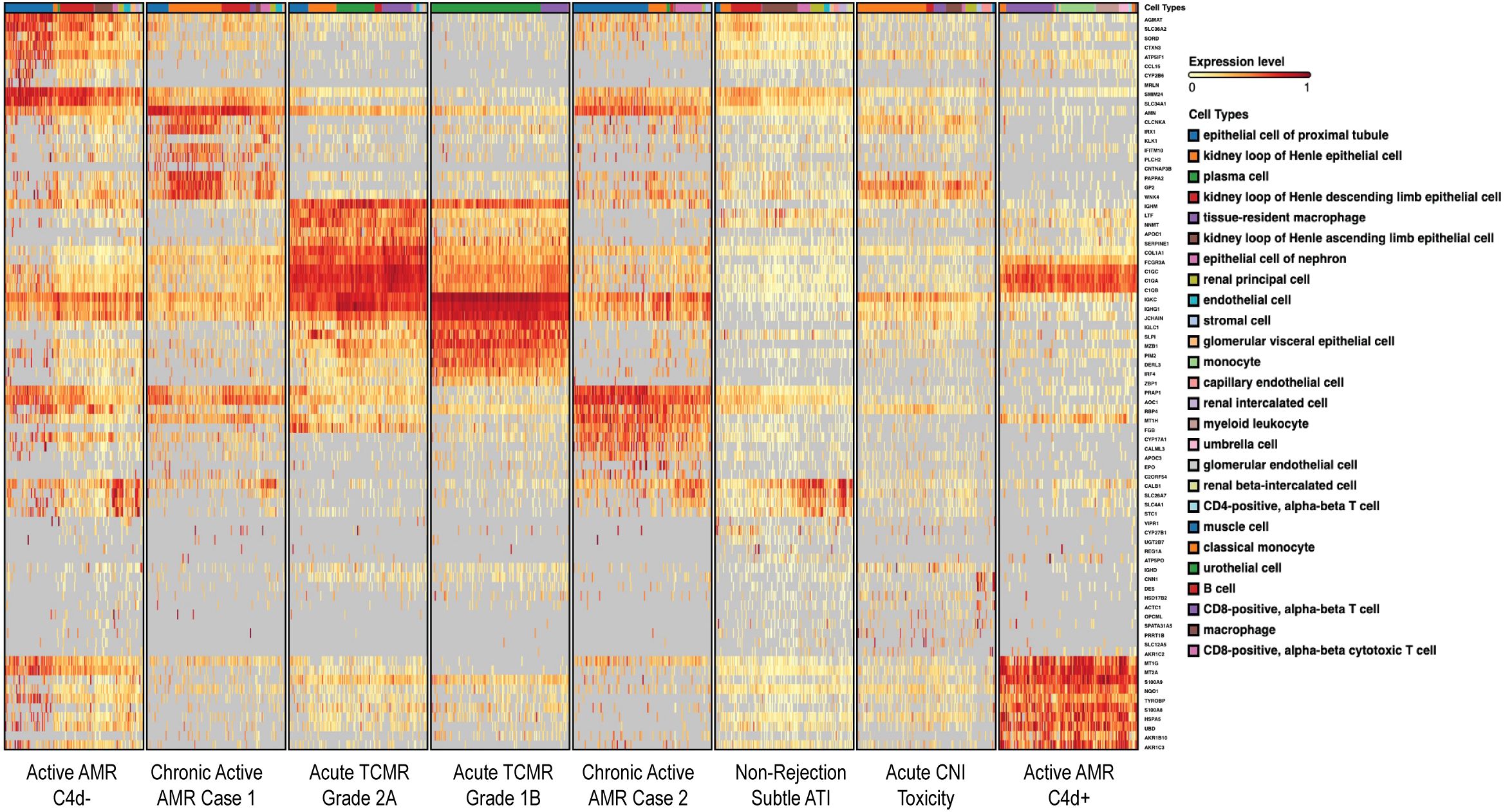Click the renal principal cell swatch
Image resolution: width=1505 pixels, height=812 pixels.
coord(1193,279)
